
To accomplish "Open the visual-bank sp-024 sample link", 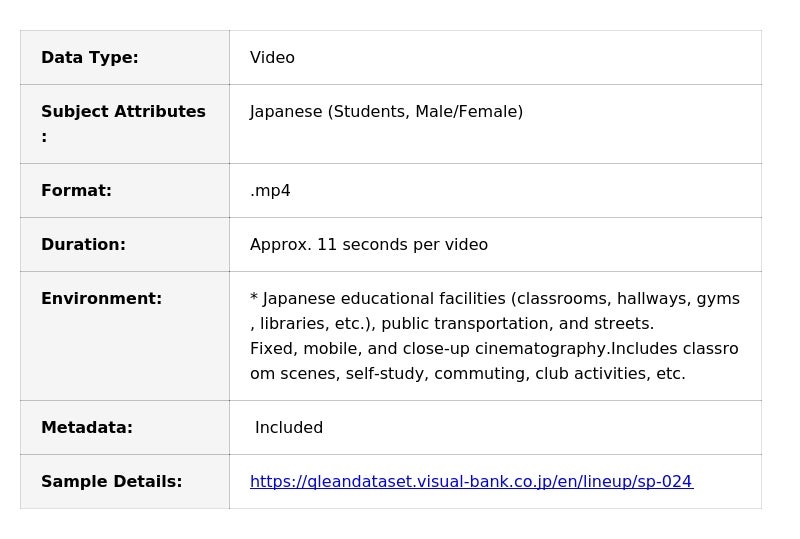I will click(471, 482).
